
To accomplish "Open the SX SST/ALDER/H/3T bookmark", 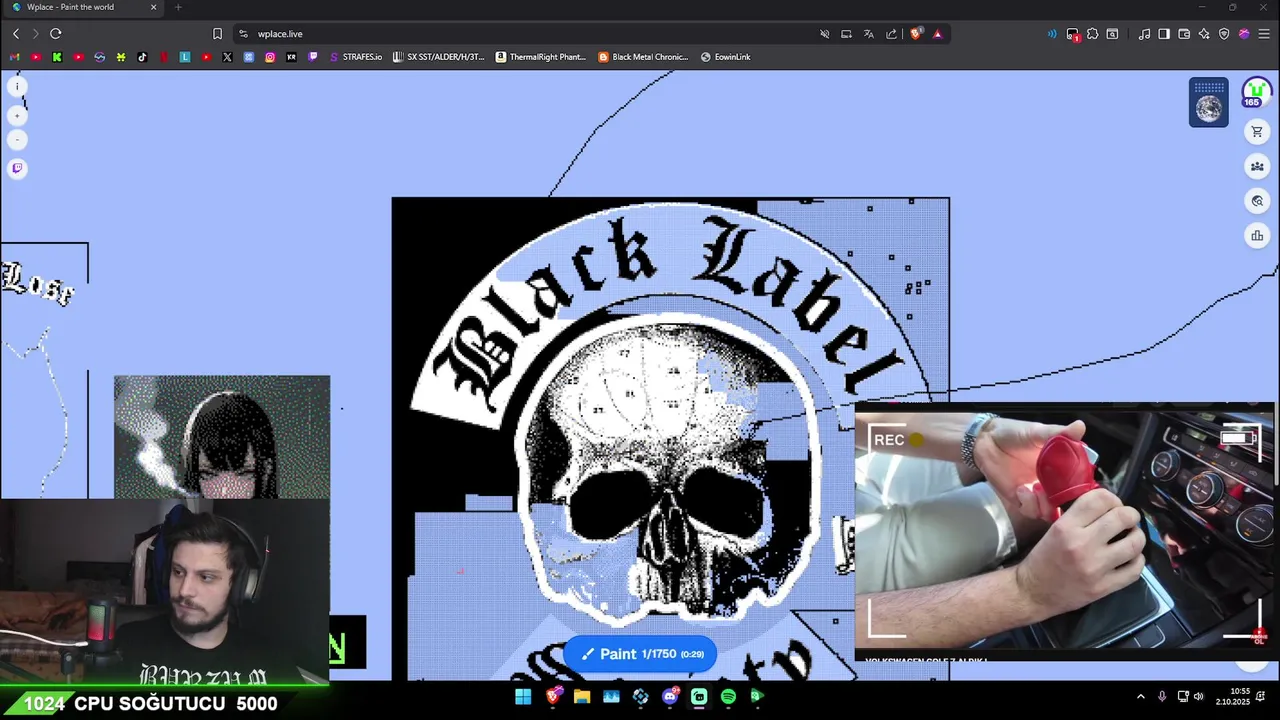I will click(439, 57).
